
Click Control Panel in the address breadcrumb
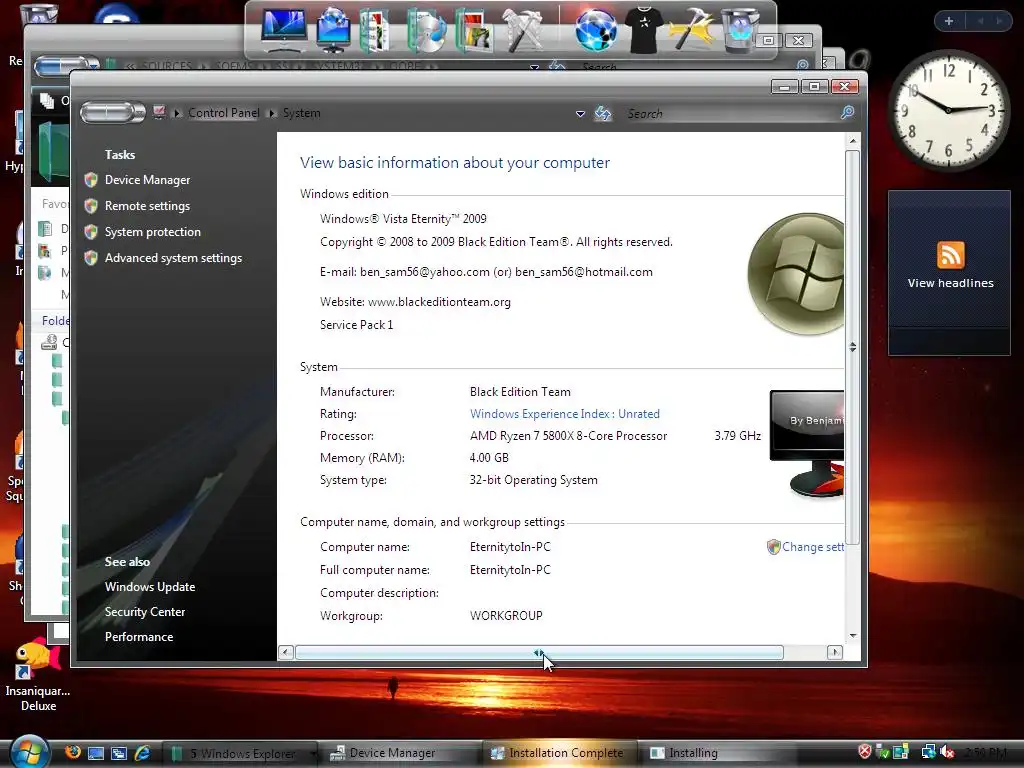point(224,113)
